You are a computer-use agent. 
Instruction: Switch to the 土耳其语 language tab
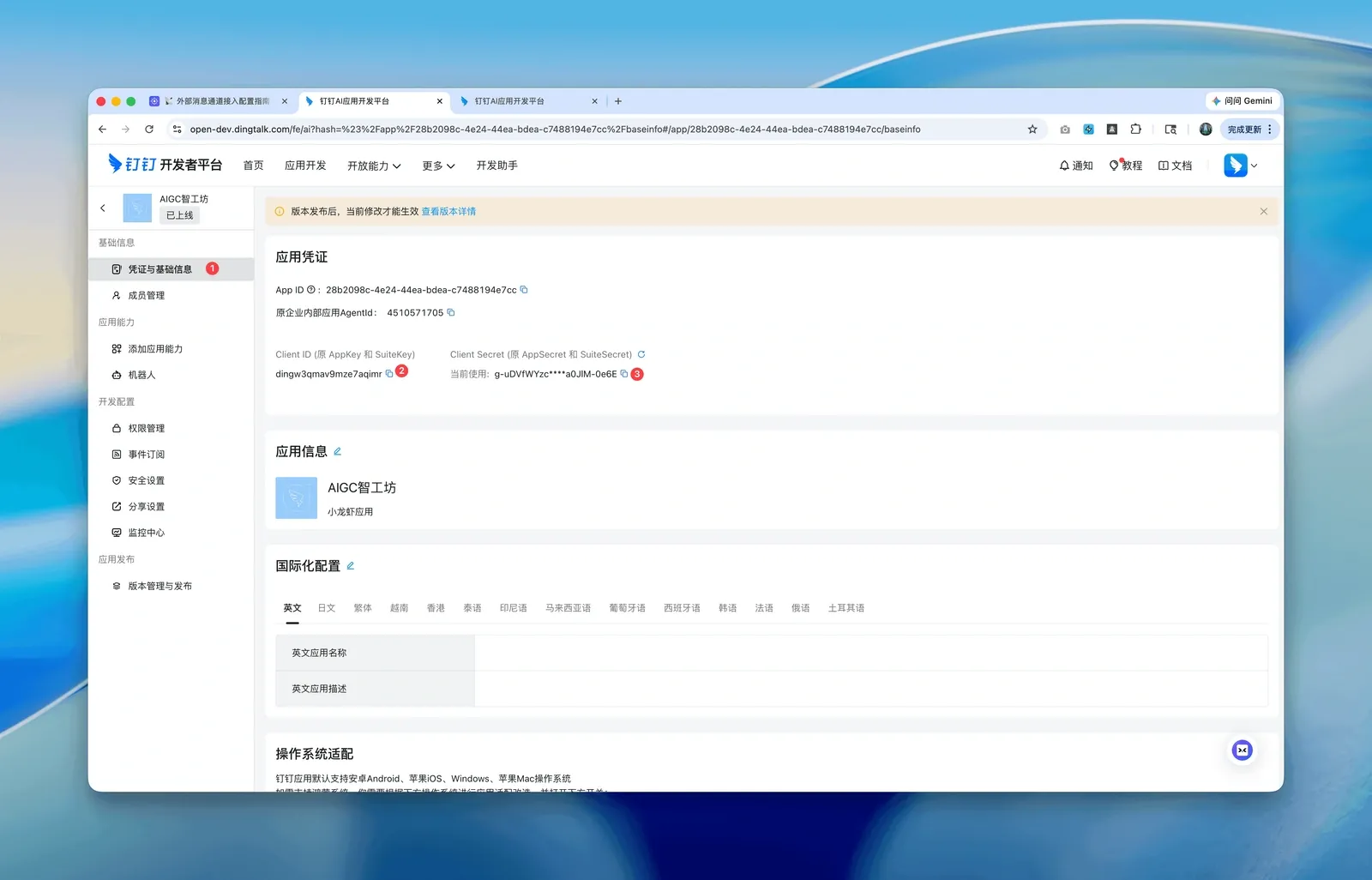tap(845, 608)
